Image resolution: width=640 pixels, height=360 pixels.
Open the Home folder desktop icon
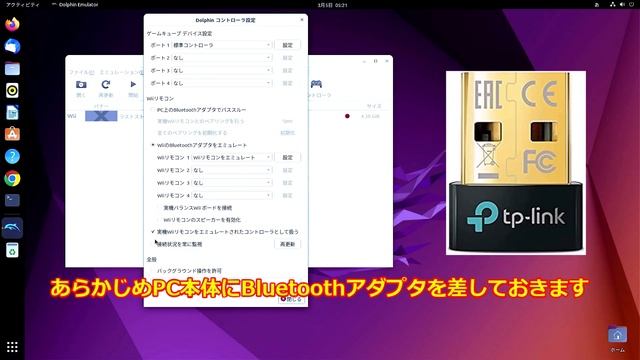coord(618,339)
